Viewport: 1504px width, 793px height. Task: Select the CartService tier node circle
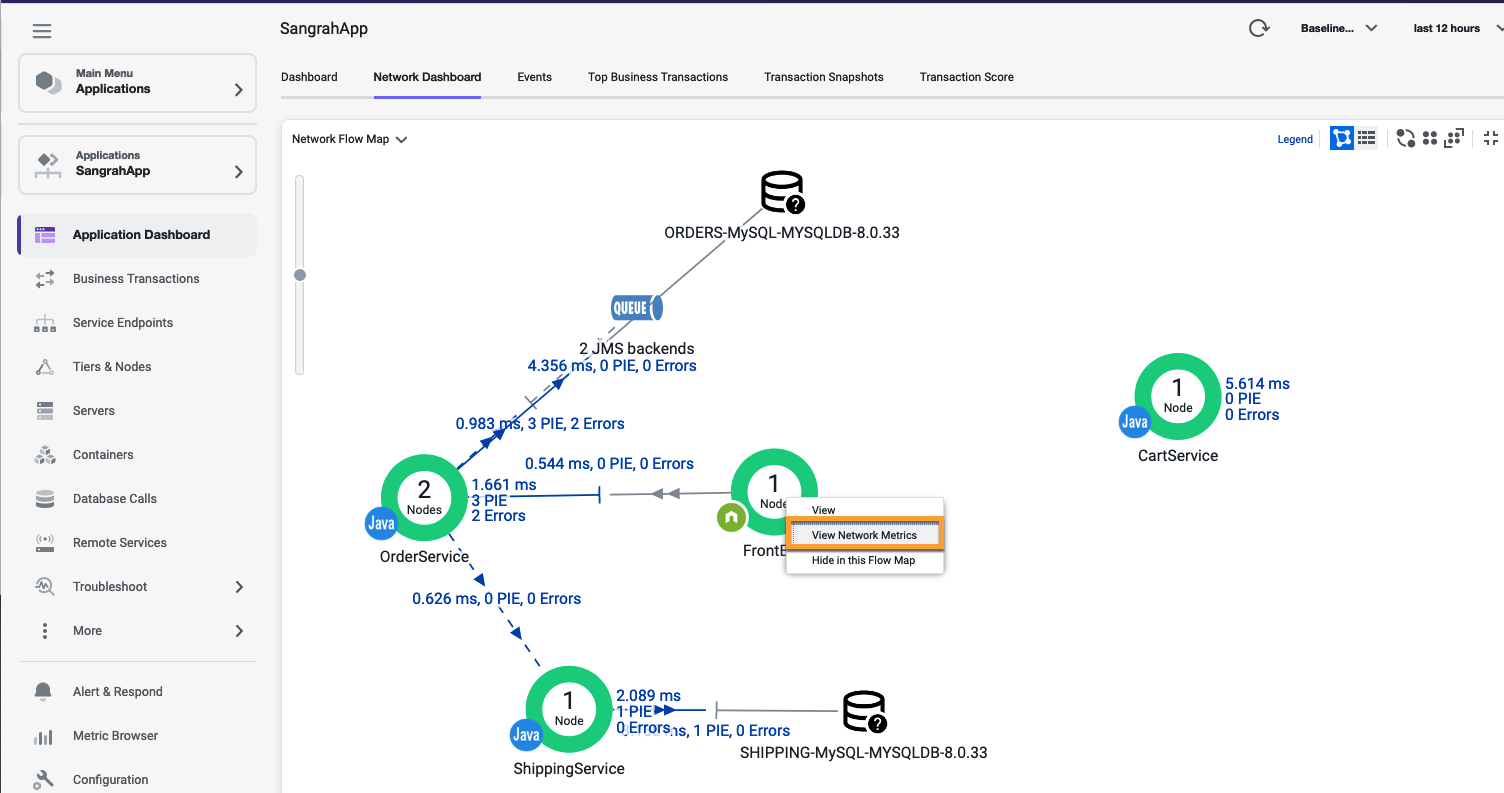click(1178, 395)
